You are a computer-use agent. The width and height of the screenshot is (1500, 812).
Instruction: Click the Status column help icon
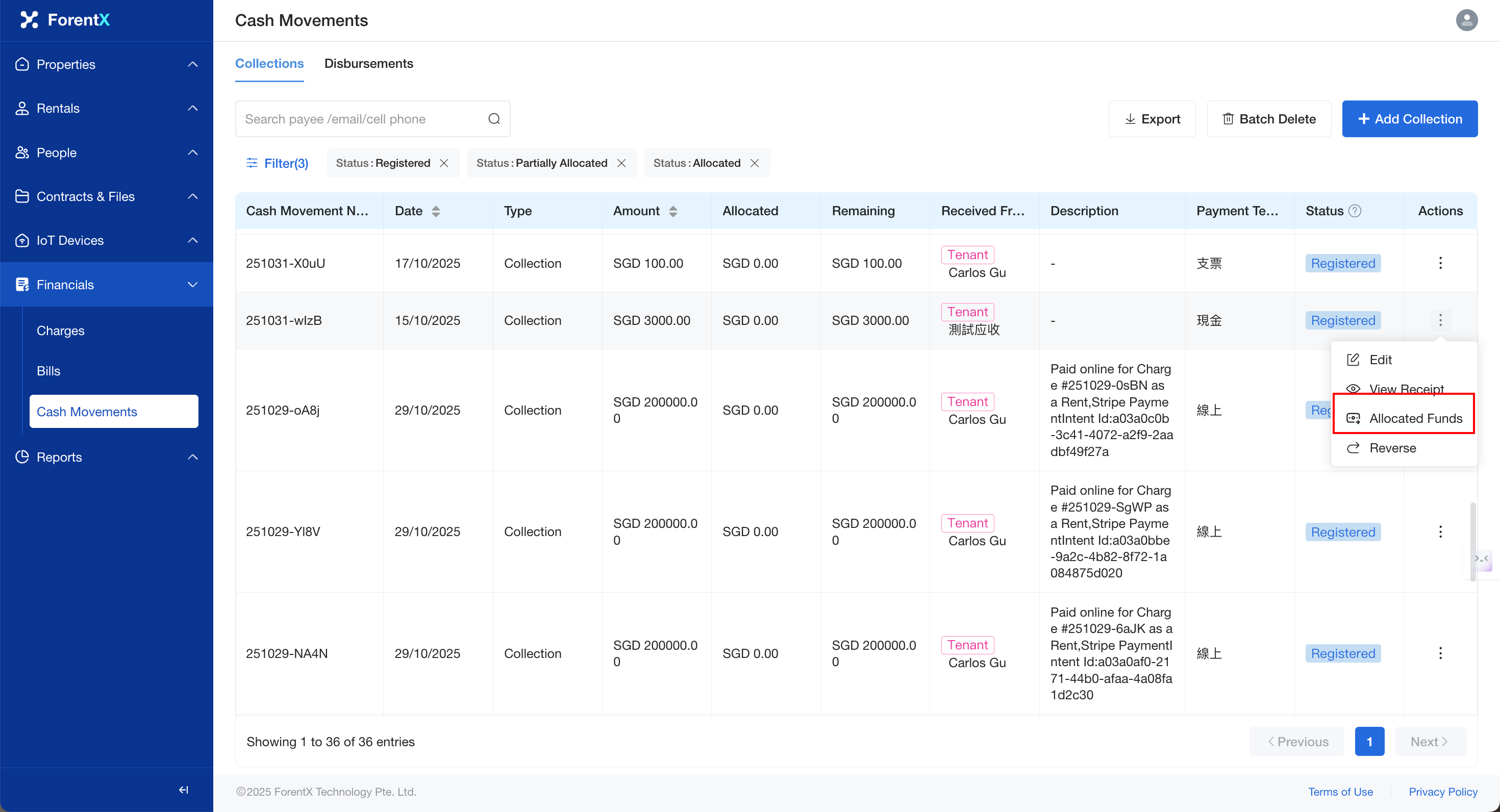(1355, 211)
